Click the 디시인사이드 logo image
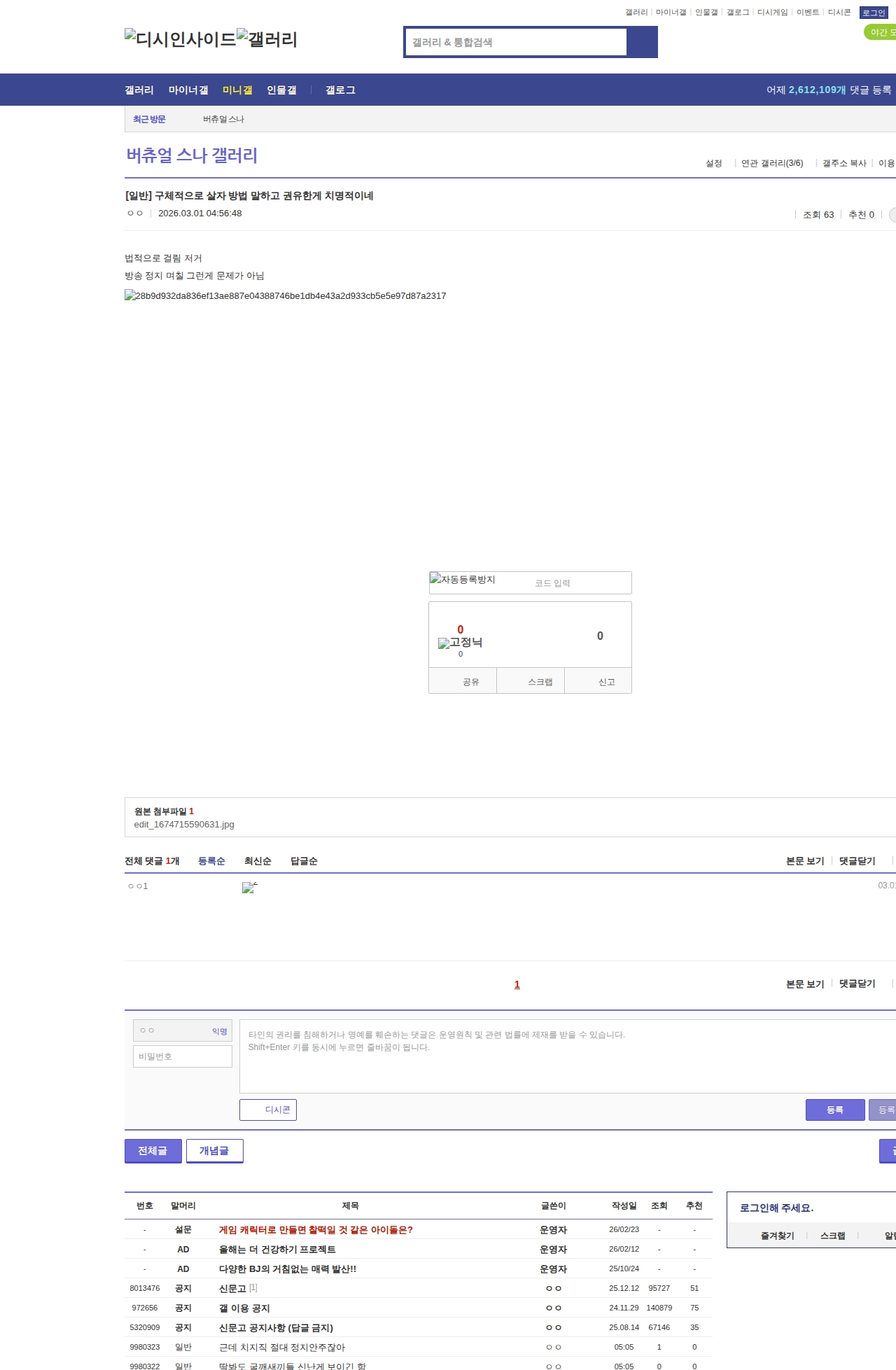 [180, 39]
